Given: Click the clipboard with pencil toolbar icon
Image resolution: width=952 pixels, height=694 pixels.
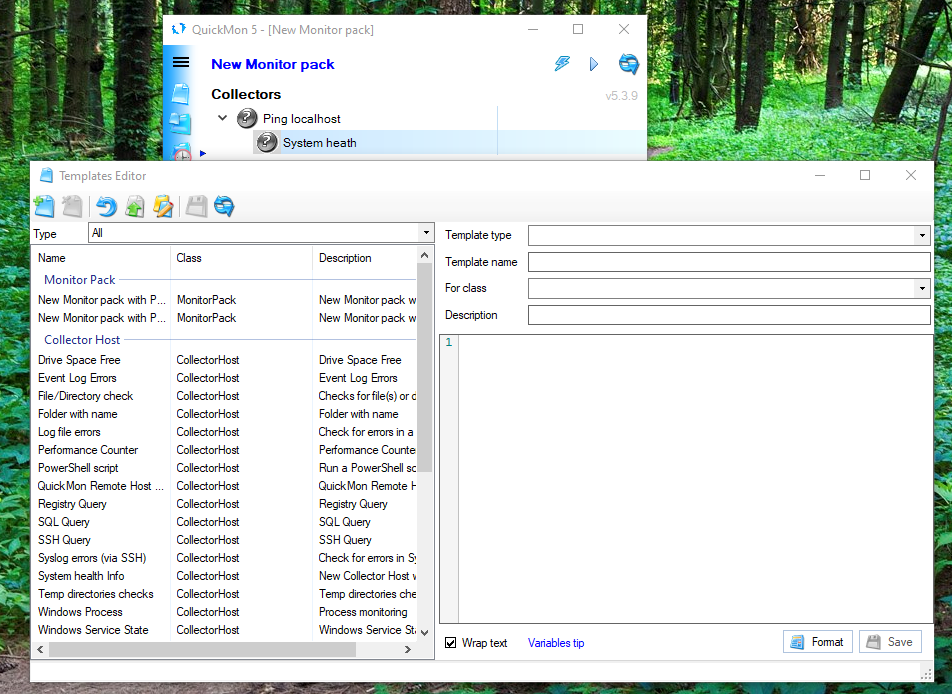Looking at the screenshot, I should point(163,206).
